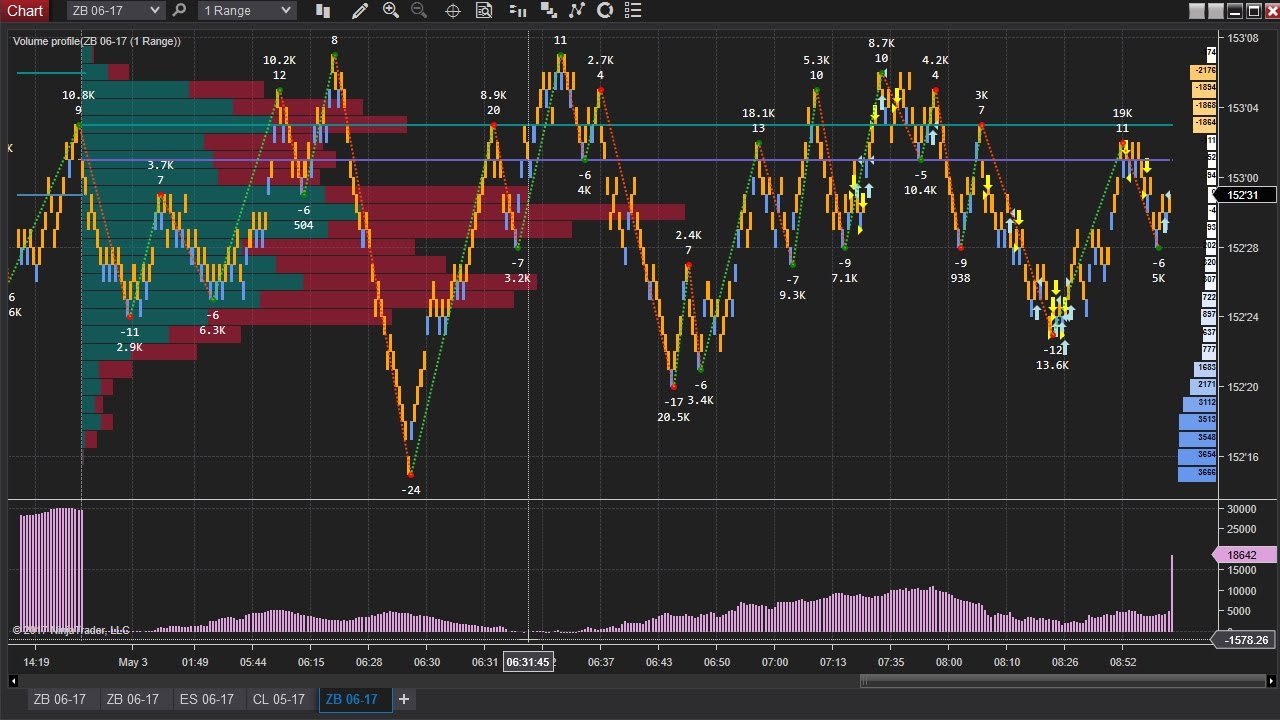Click the -2176 orange delta box
1280x720 pixels.
point(1203,71)
